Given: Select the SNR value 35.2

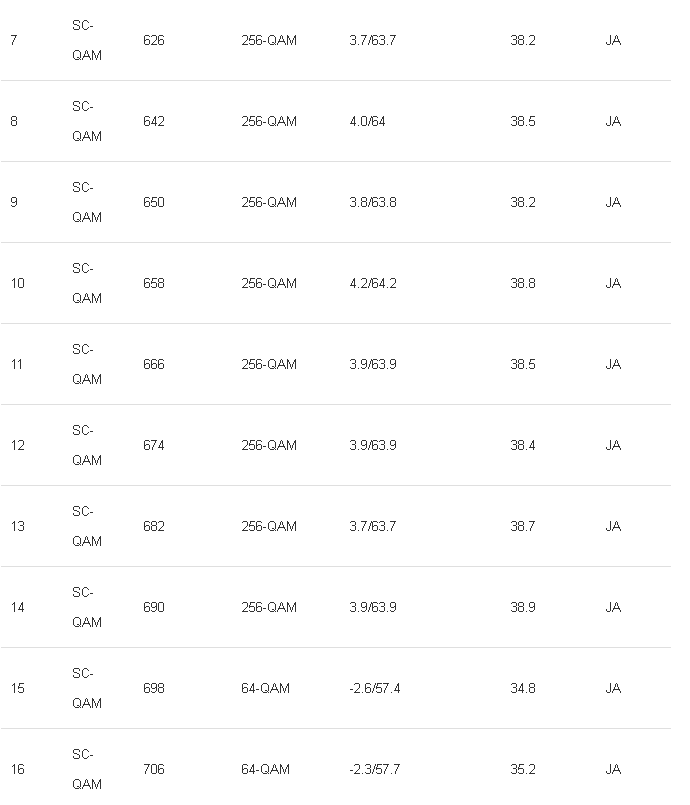Looking at the screenshot, I should point(522,770).
